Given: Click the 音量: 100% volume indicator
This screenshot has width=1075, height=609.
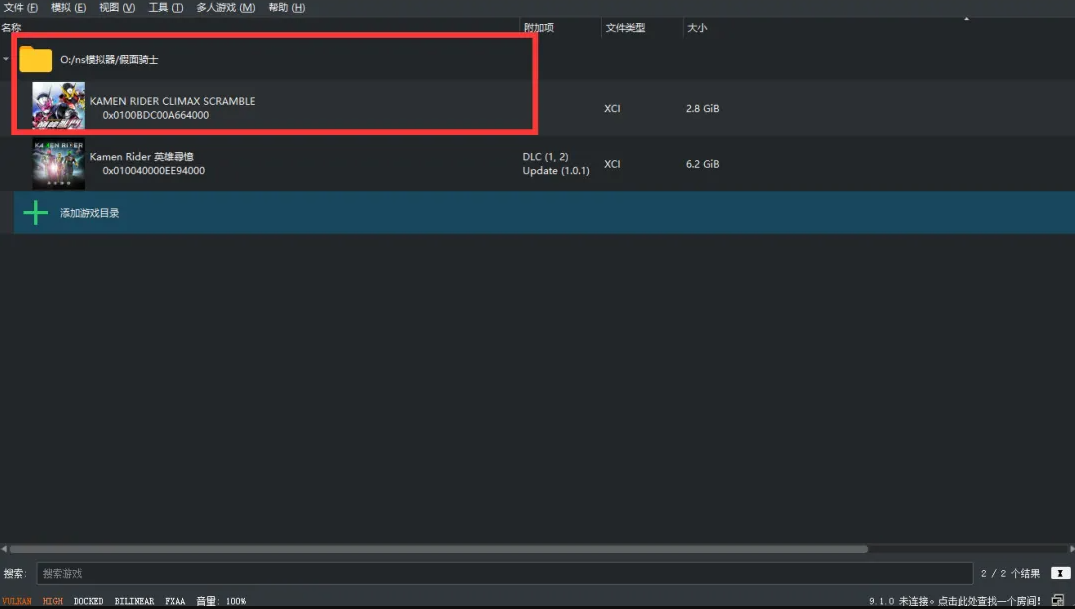Looking at the screenshot, I should point(221,601).
